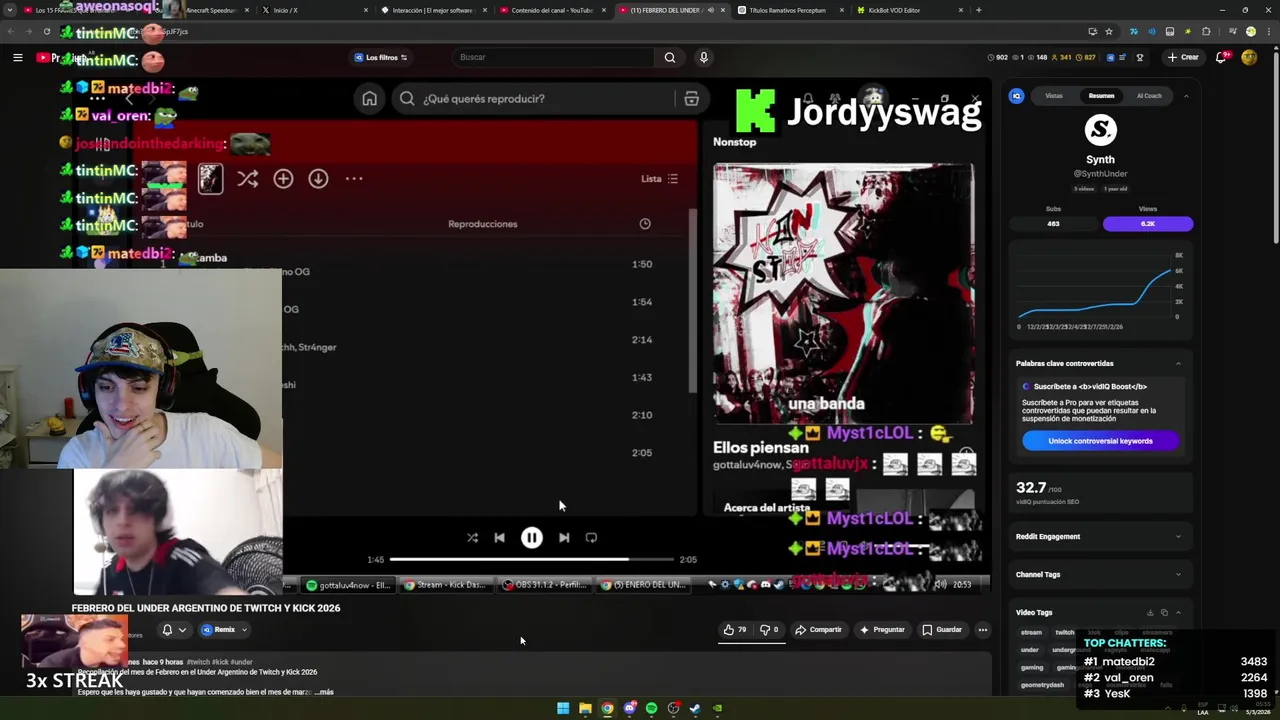This screenshot has width=1280, height=720.
Task: Go to Spotify home icon in video
Action: tap(369, 98)
